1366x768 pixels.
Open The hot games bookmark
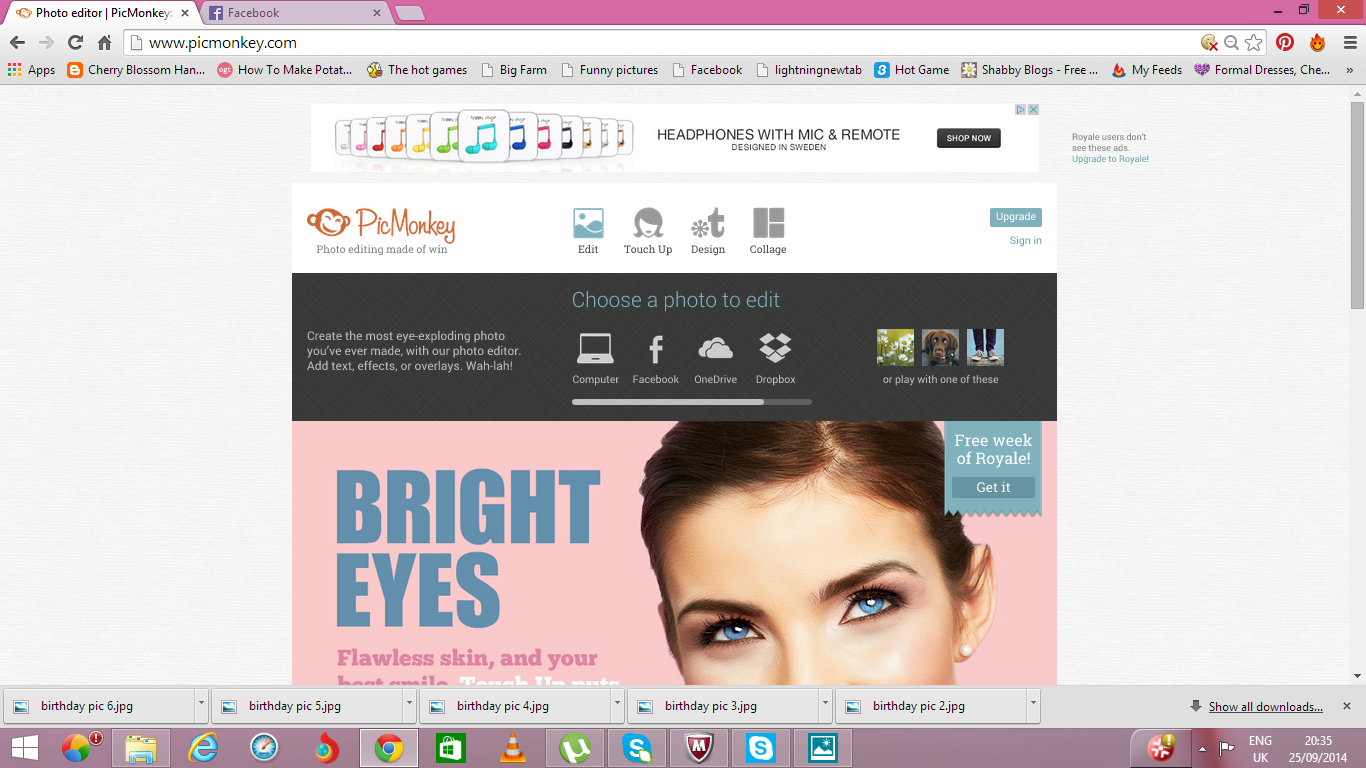point(417,70)
